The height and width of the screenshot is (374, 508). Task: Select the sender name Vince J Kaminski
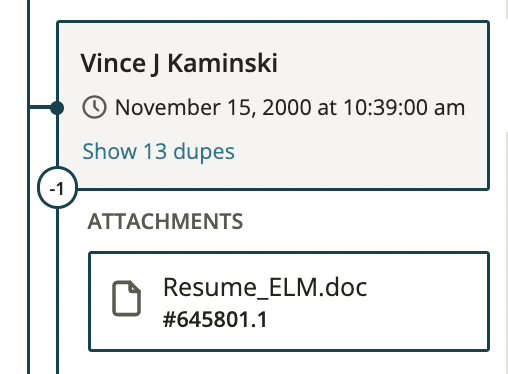coord(179,63)
